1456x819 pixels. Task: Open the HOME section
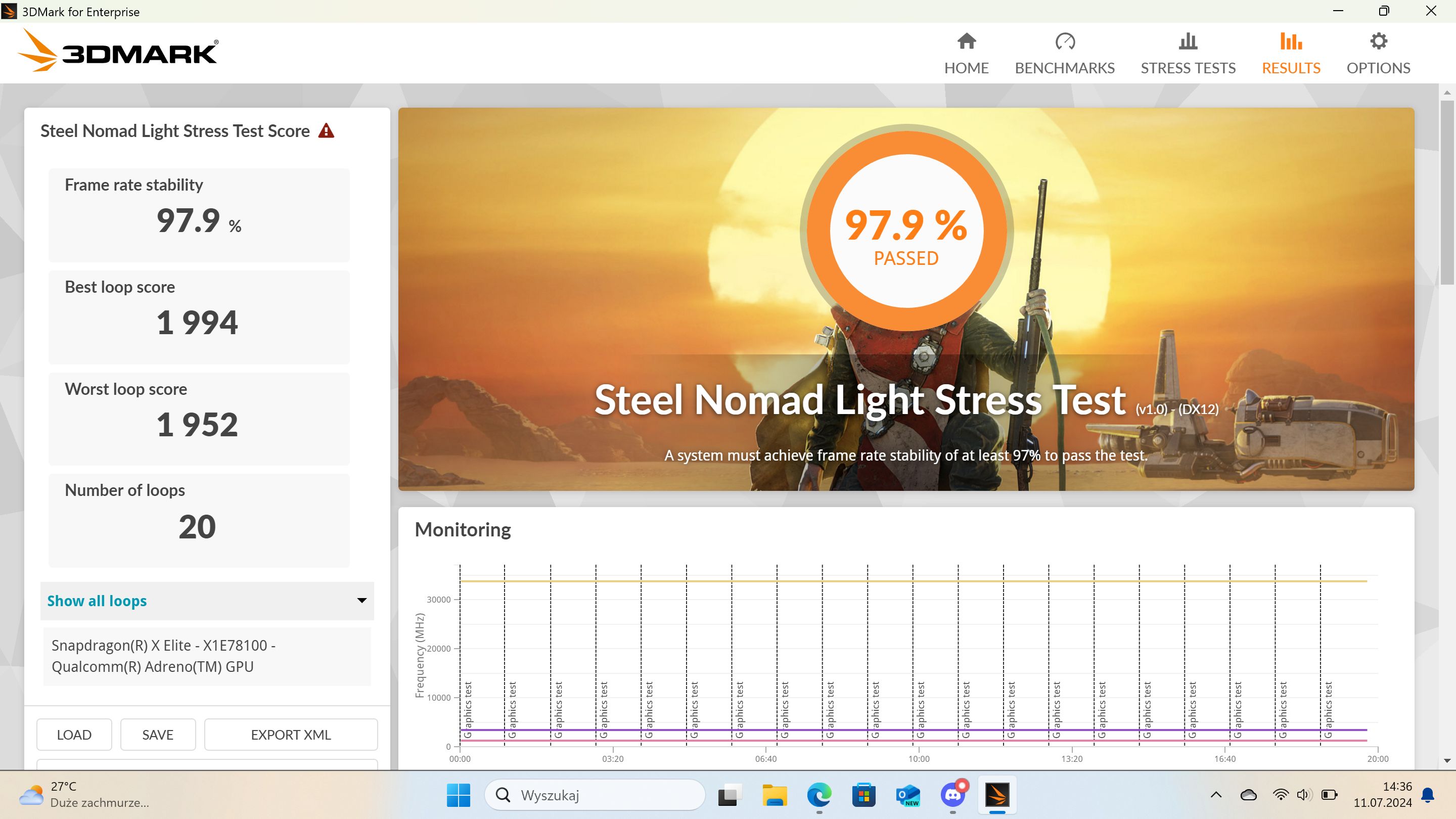pyautogui.click(x=966, y=54)
